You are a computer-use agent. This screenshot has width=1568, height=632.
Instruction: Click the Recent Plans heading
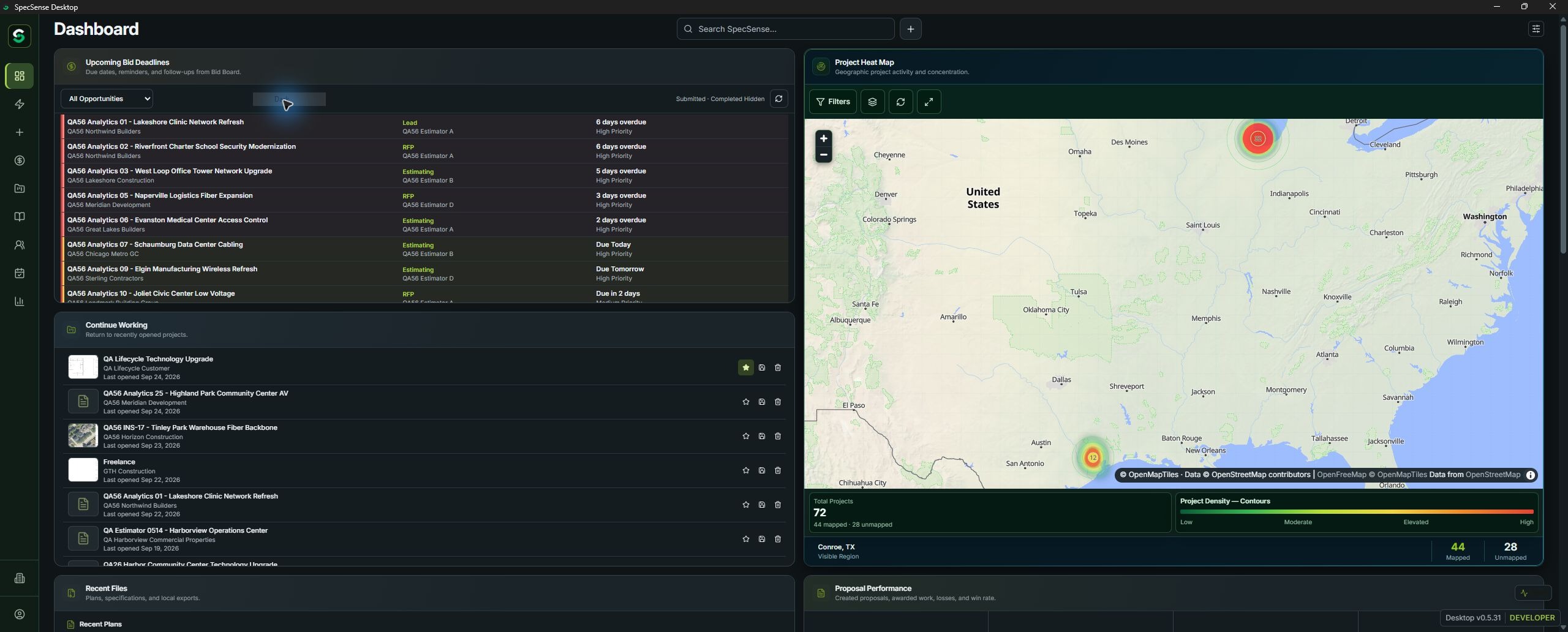tap(100, 624)
